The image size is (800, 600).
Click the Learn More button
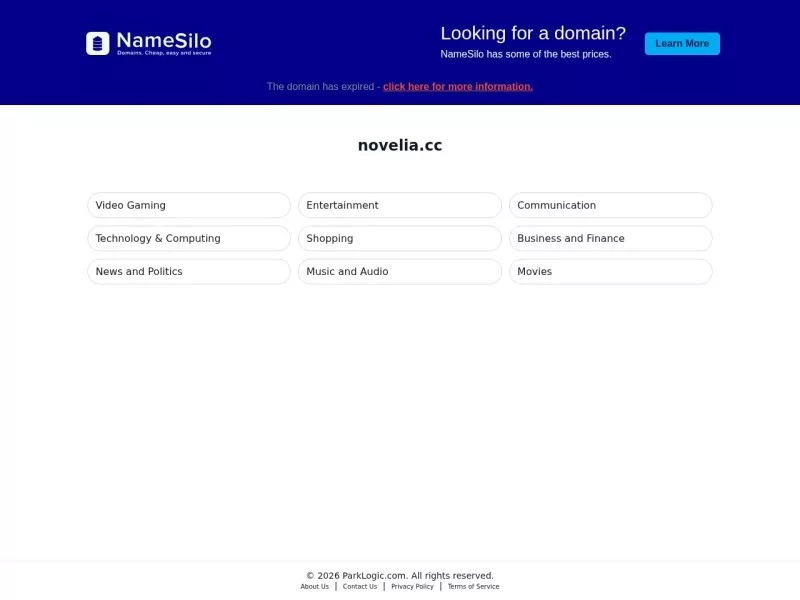(x=682, y=43)
